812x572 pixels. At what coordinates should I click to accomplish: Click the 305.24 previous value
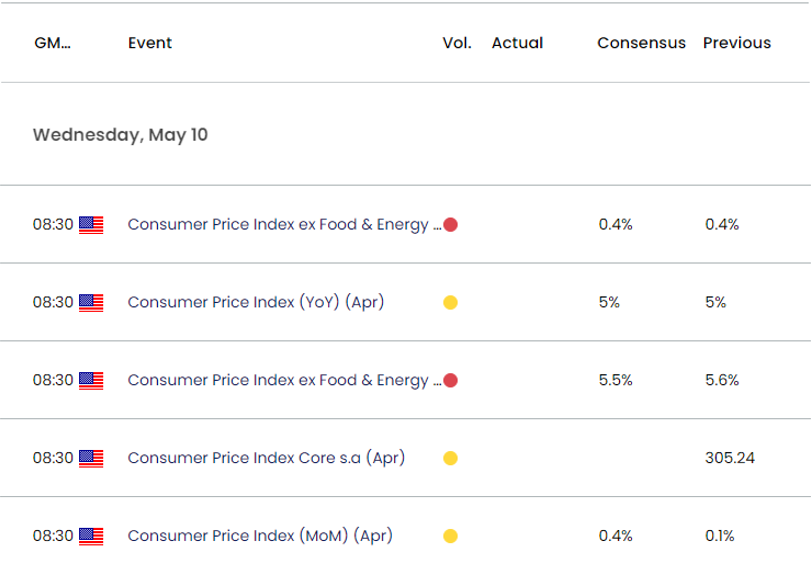click(729, 458)
